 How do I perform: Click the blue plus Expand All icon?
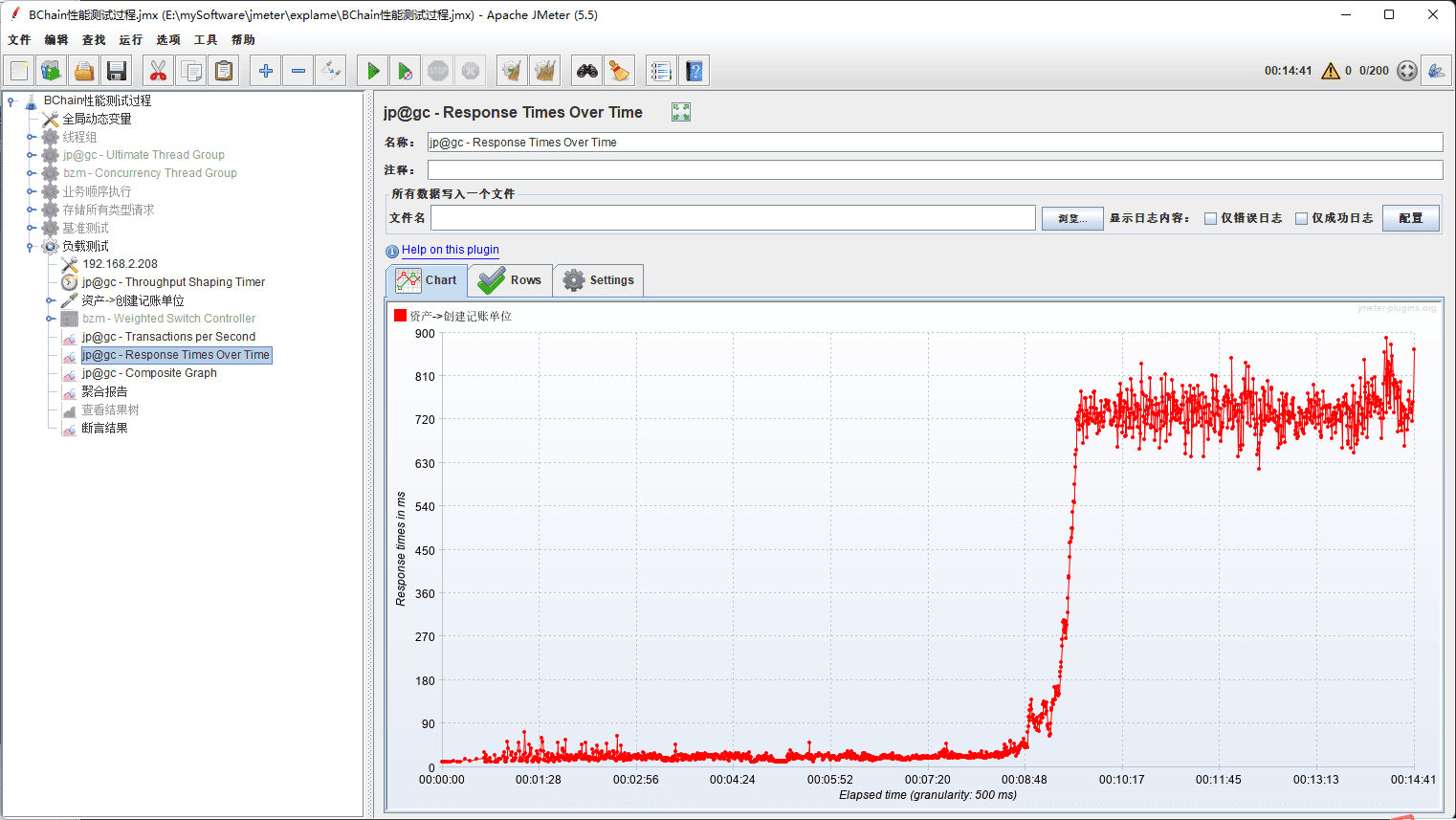[x=266, y=71]
